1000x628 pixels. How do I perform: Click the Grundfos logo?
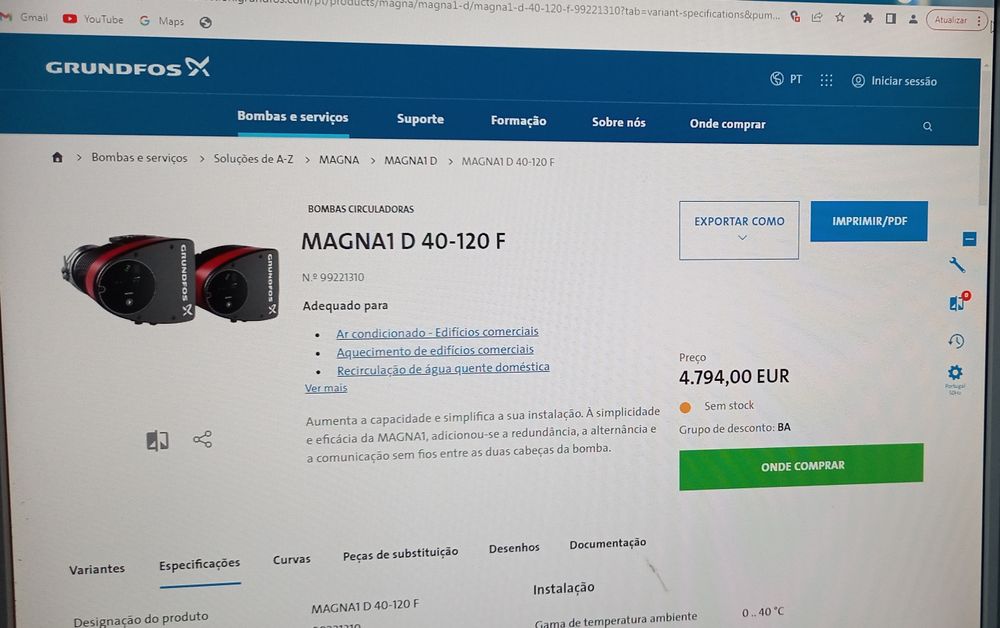point(128,67)
